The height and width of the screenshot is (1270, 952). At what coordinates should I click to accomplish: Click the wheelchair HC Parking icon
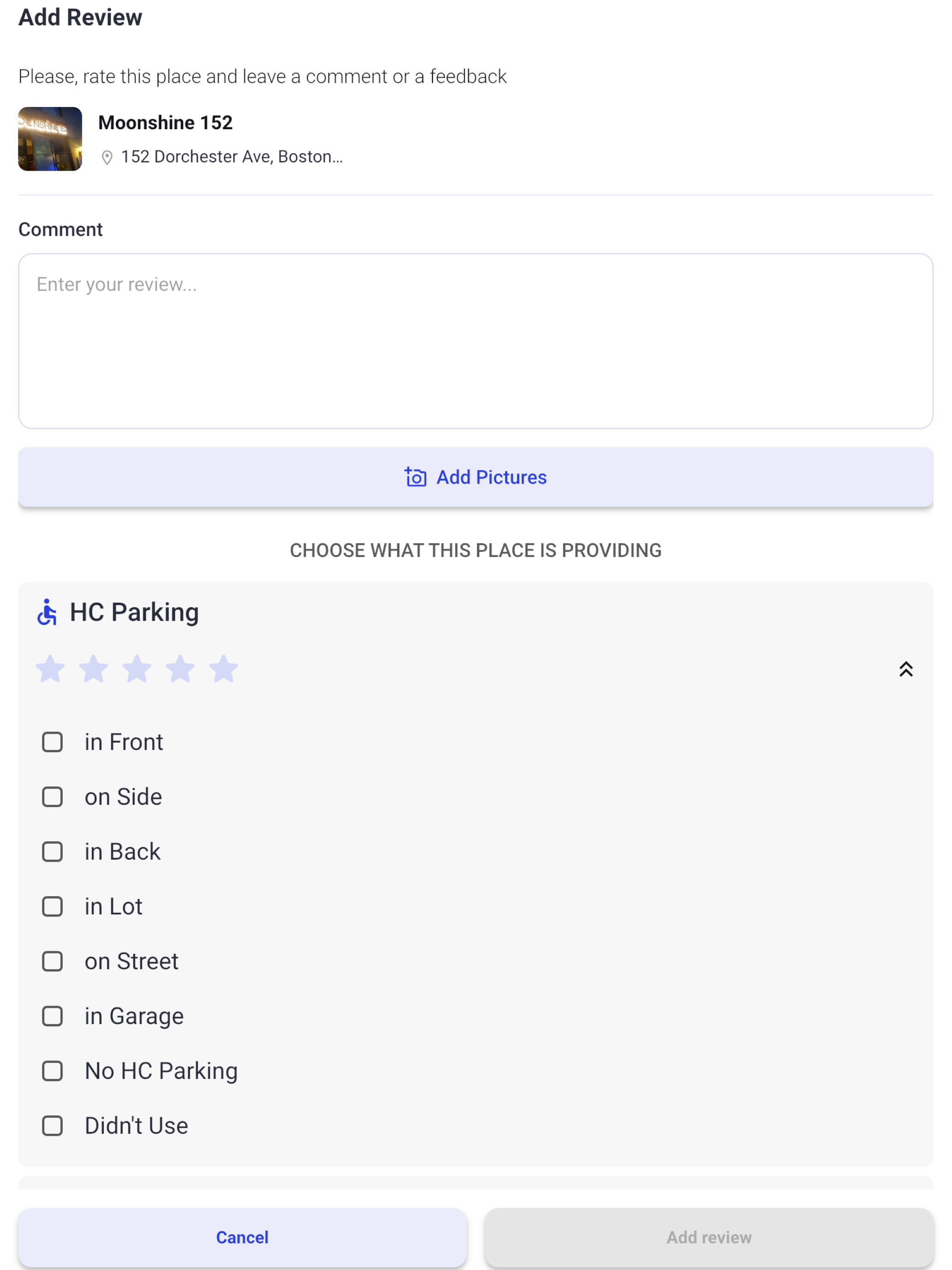(47, 612)
